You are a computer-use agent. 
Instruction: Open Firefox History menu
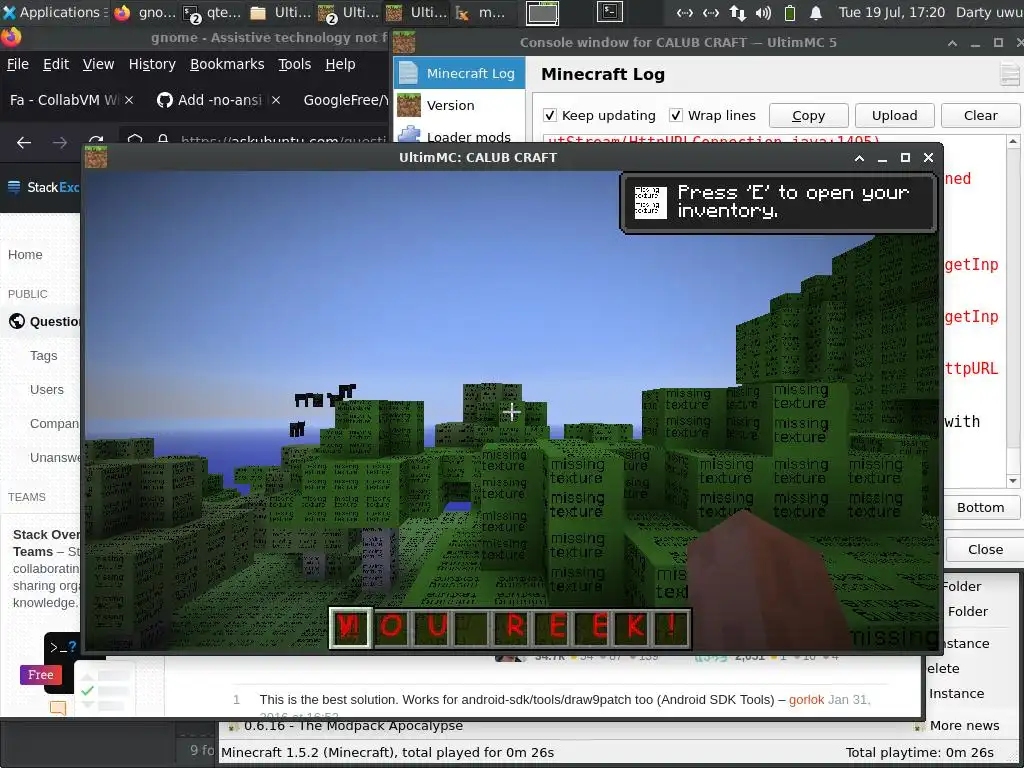152,64
